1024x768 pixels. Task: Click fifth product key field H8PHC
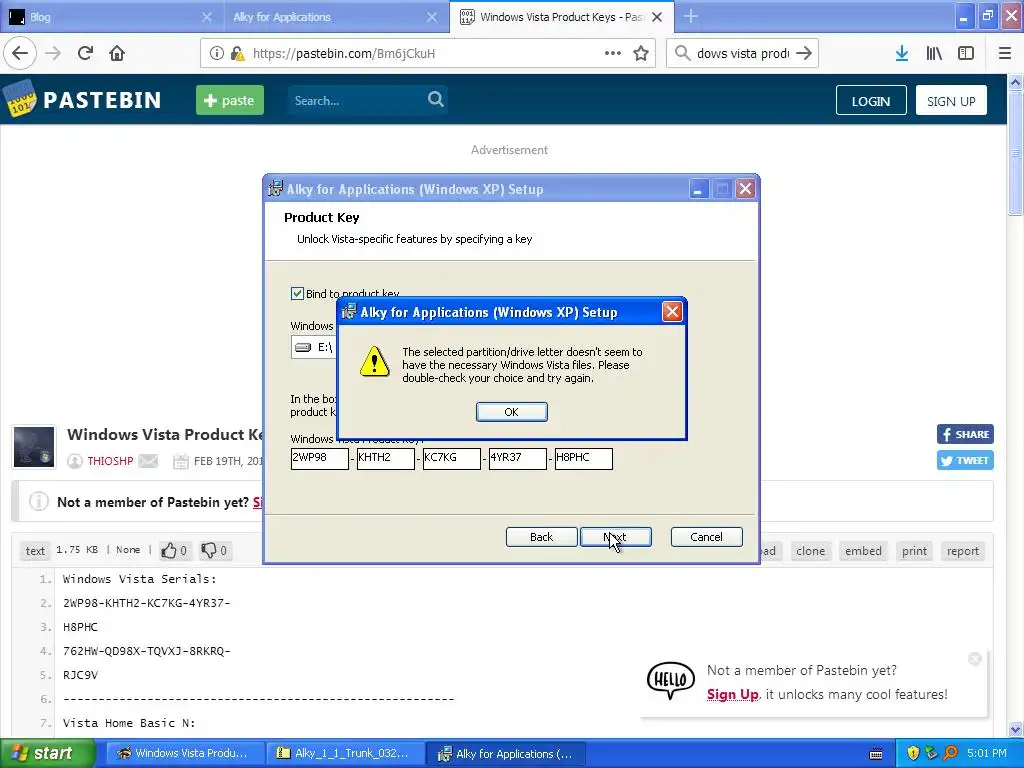(x=583, y=458)
